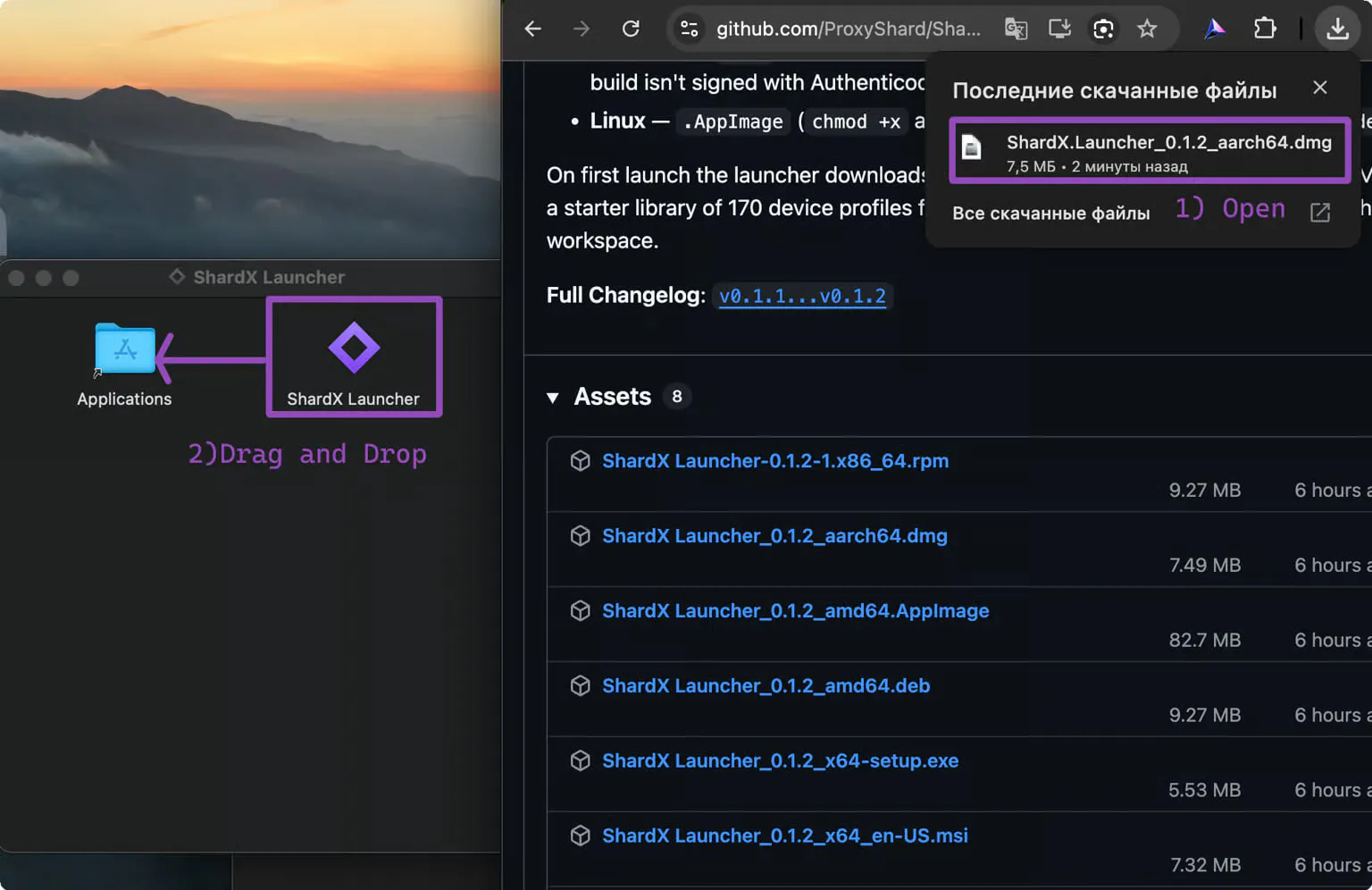Open all downloaded files page
The height and width of the screenshot is (890, 1372).
coord(1051,214)
